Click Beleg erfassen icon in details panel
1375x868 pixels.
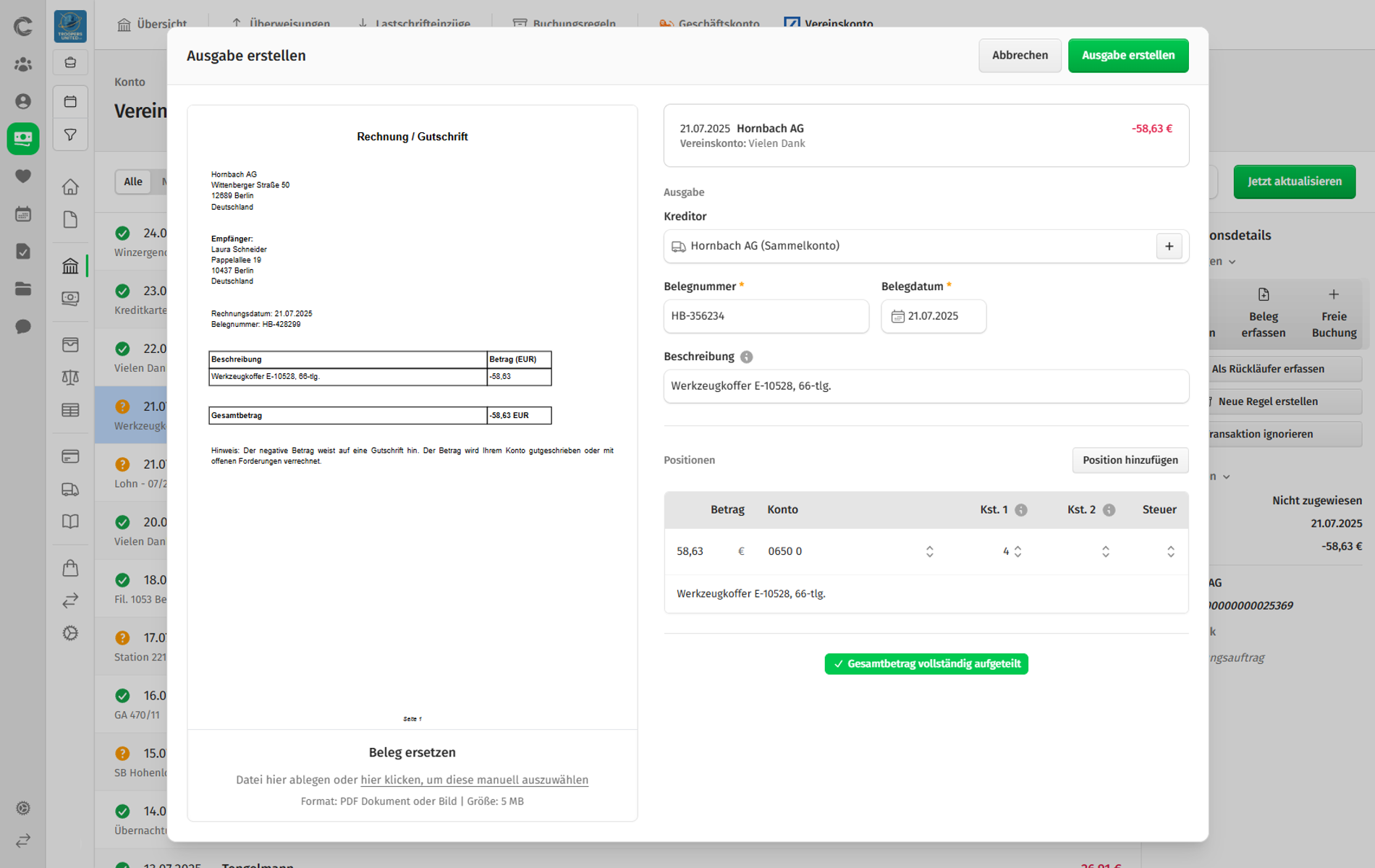(1263, 294)
